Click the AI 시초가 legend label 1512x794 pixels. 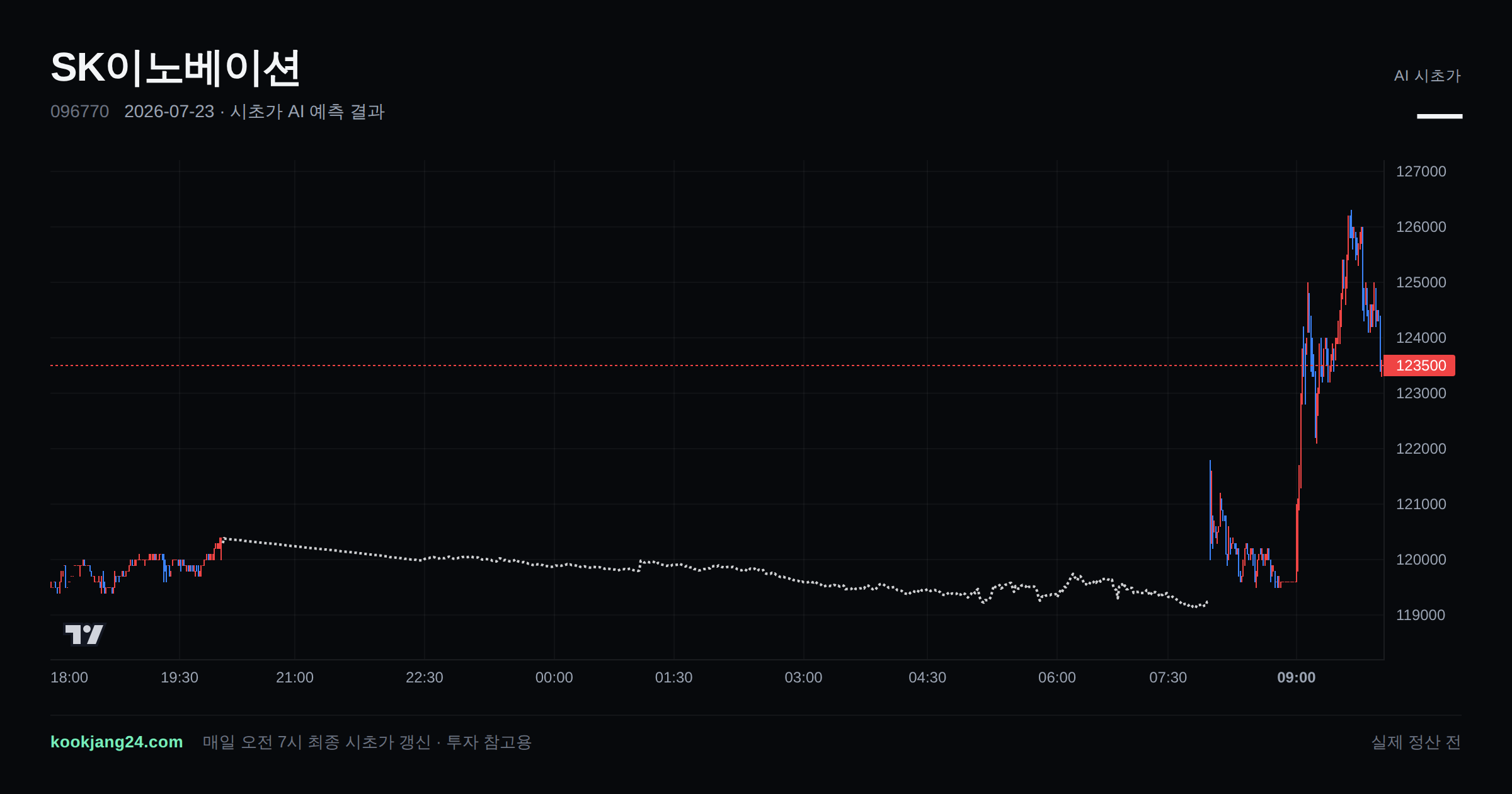(1427, 76)
